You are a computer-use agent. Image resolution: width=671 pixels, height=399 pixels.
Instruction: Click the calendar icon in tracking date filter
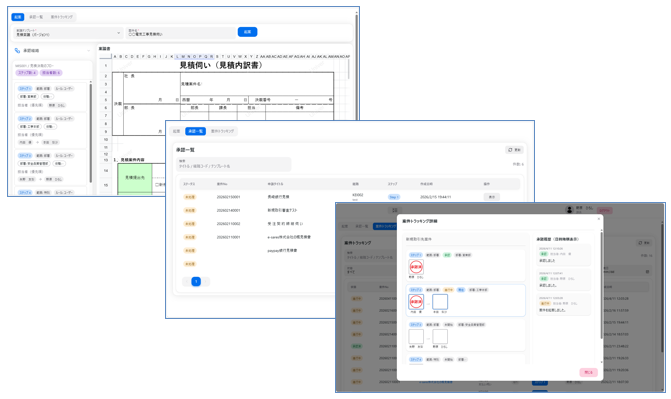coord(647,271)
